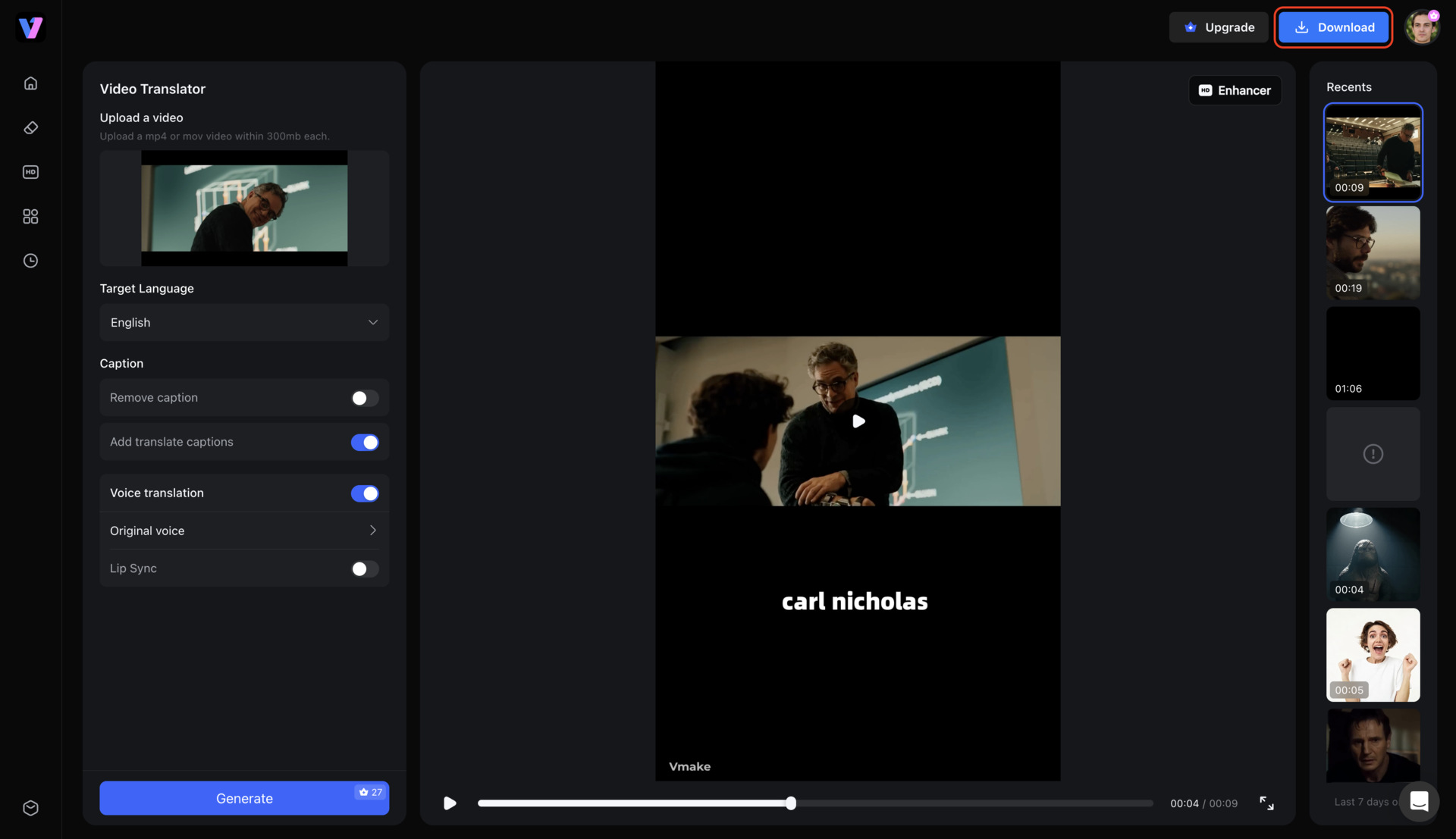Viewport: 1456px width, 839px height.
Task: Enable the Lip Sync switch
Action: [x=365, y=569]
